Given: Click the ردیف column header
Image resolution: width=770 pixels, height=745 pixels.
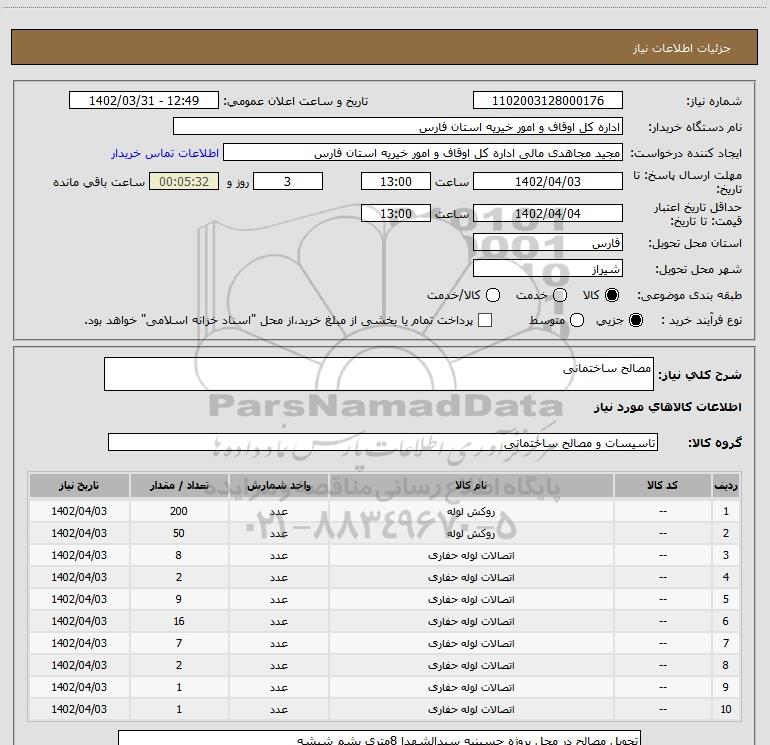Looking at the screenshot, I should click(726, 486).
